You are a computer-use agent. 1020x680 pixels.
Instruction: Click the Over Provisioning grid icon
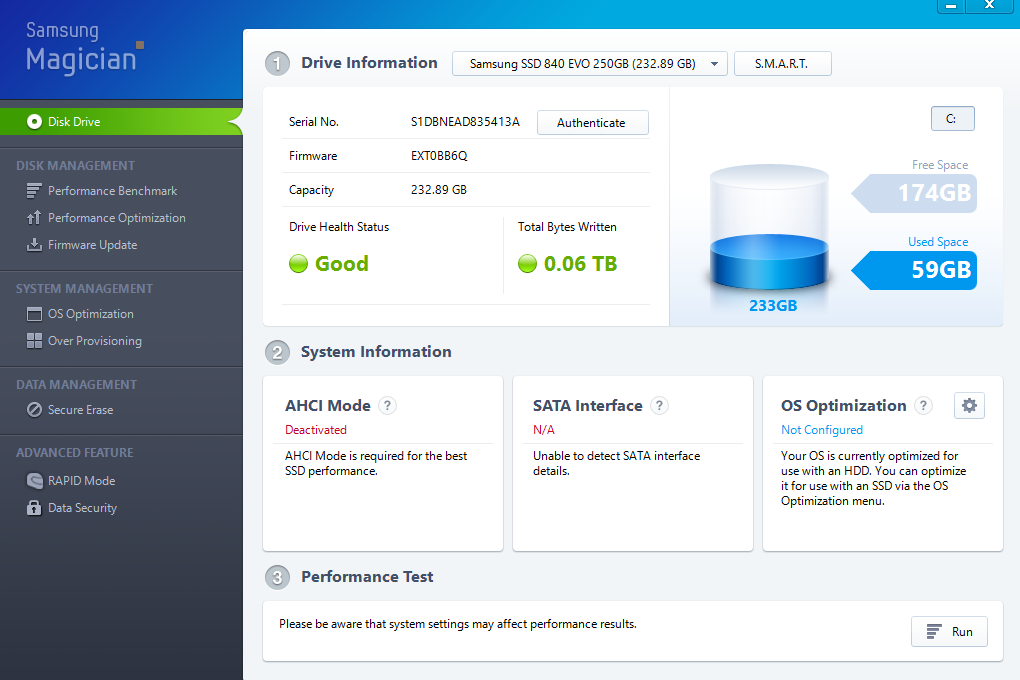tap(34, 341)
